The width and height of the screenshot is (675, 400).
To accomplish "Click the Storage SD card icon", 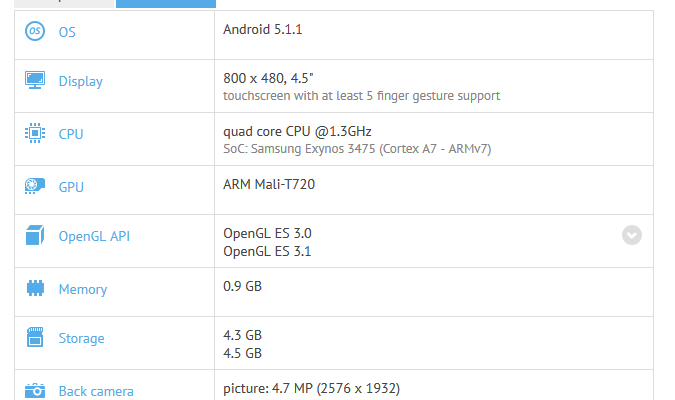I will [x=35, y=338].
